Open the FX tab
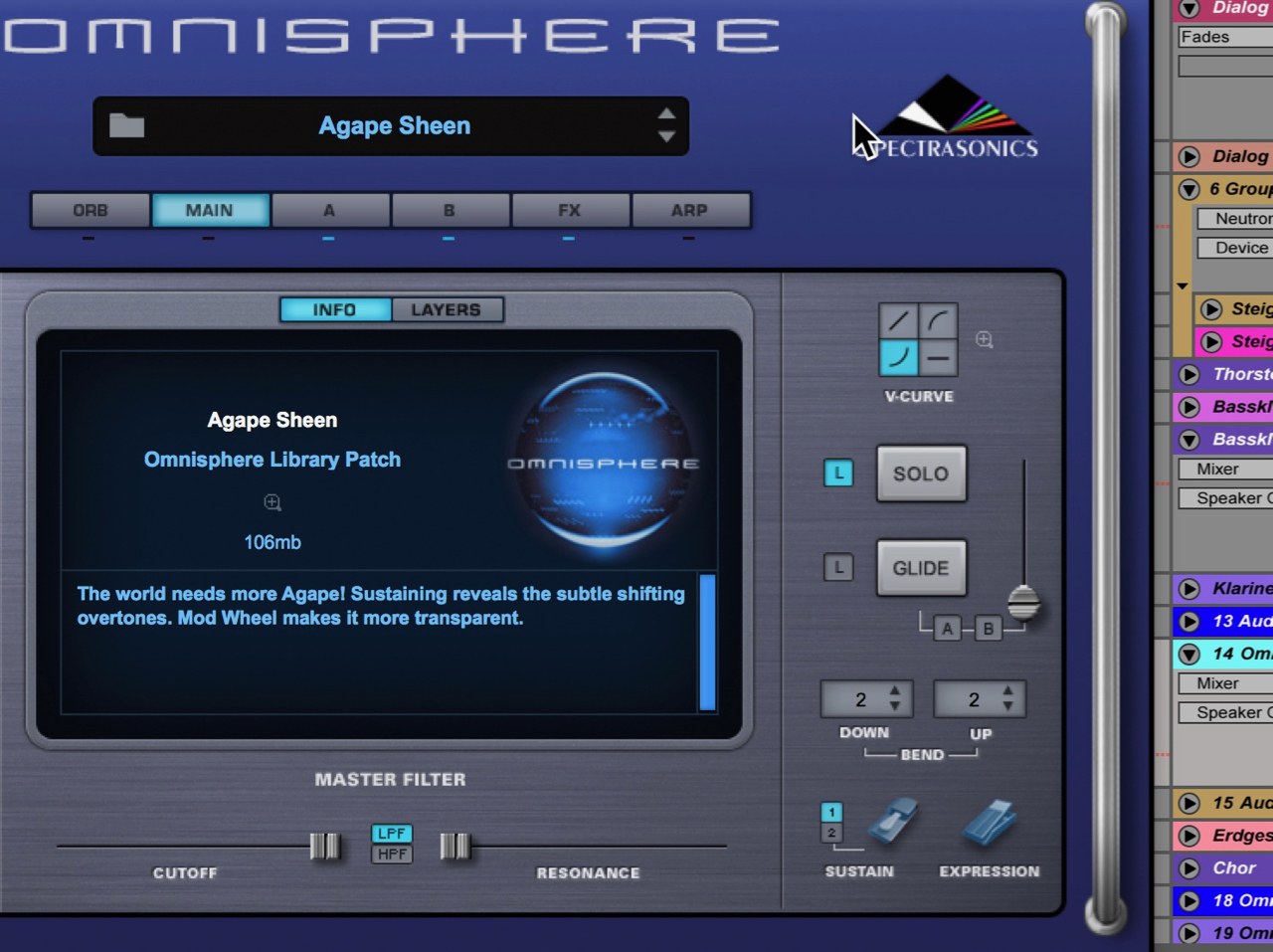This screenshot has height=952, width=1273. [x=570, y=210]
